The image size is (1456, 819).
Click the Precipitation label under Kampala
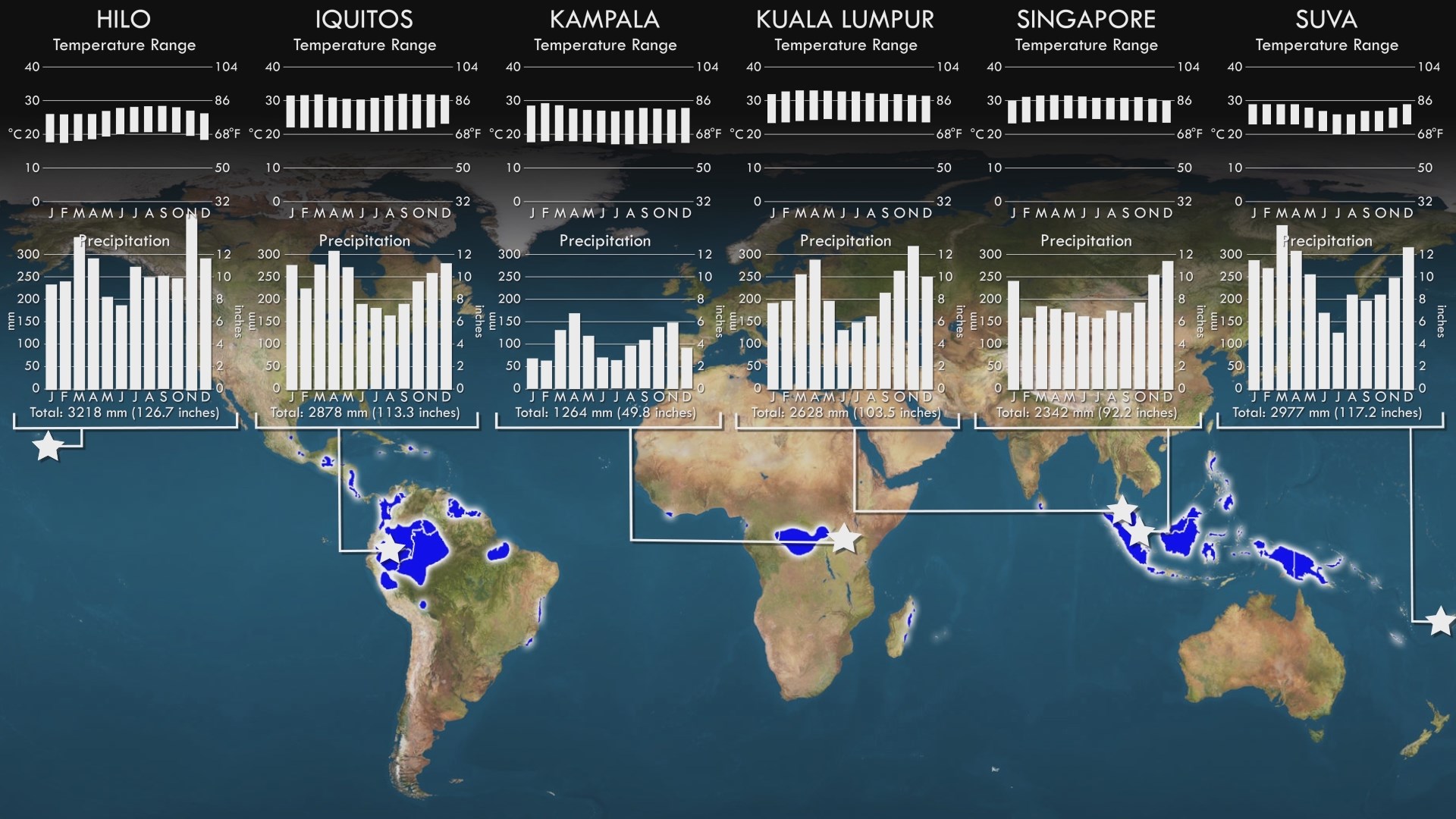pos(605,241)
